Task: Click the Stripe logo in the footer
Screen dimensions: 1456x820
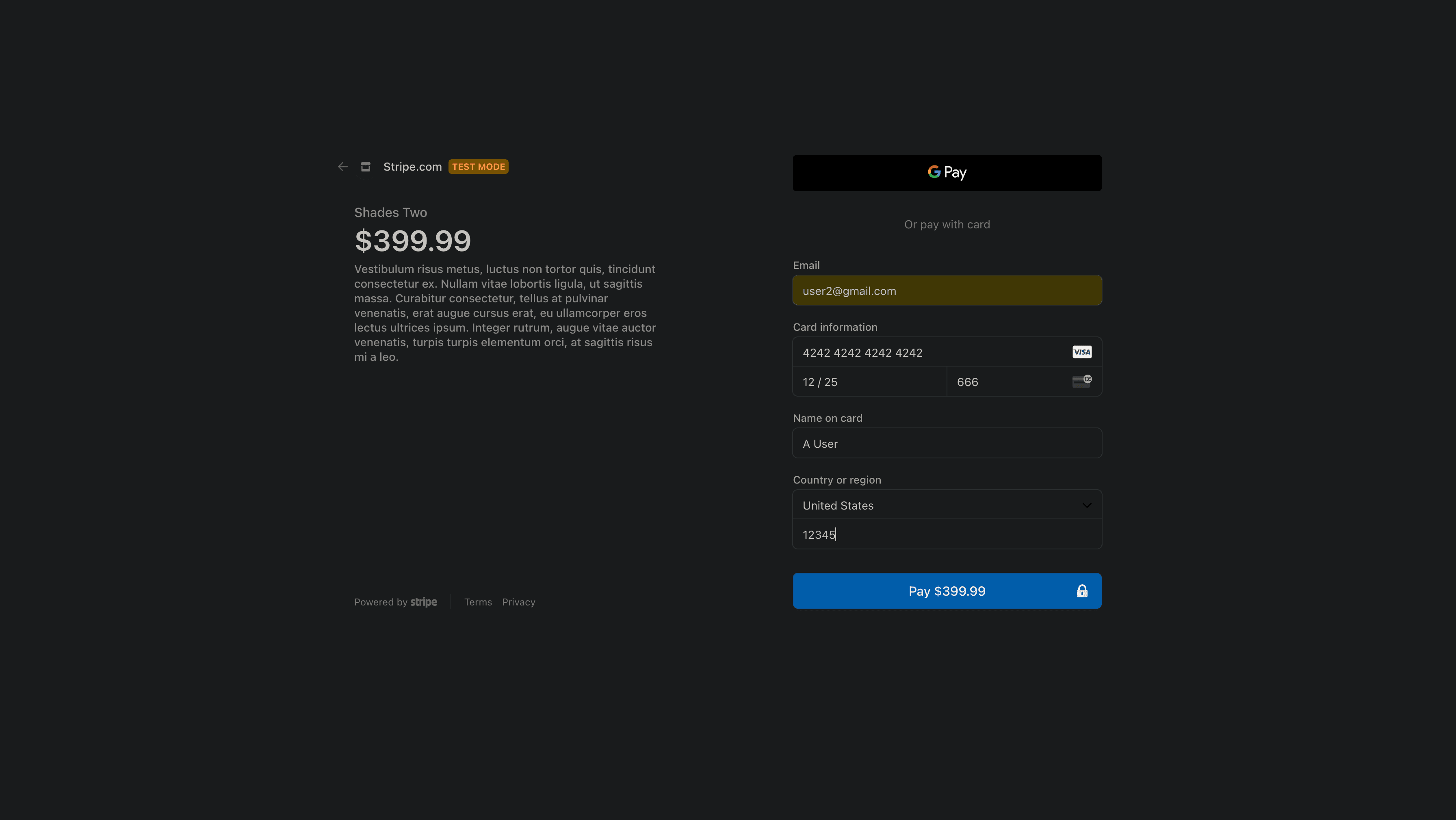Action: 423,602
